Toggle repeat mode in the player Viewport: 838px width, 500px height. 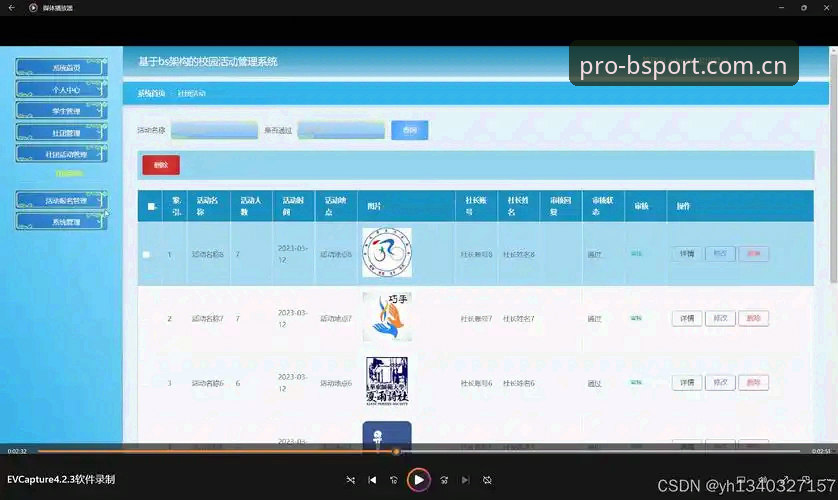[487, 480]
